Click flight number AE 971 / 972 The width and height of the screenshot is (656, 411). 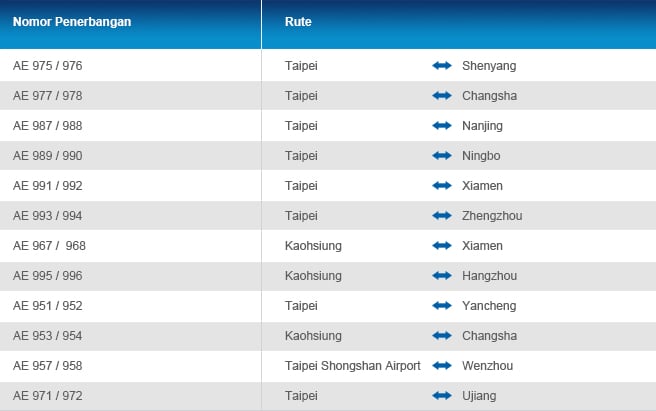point(48,396)
